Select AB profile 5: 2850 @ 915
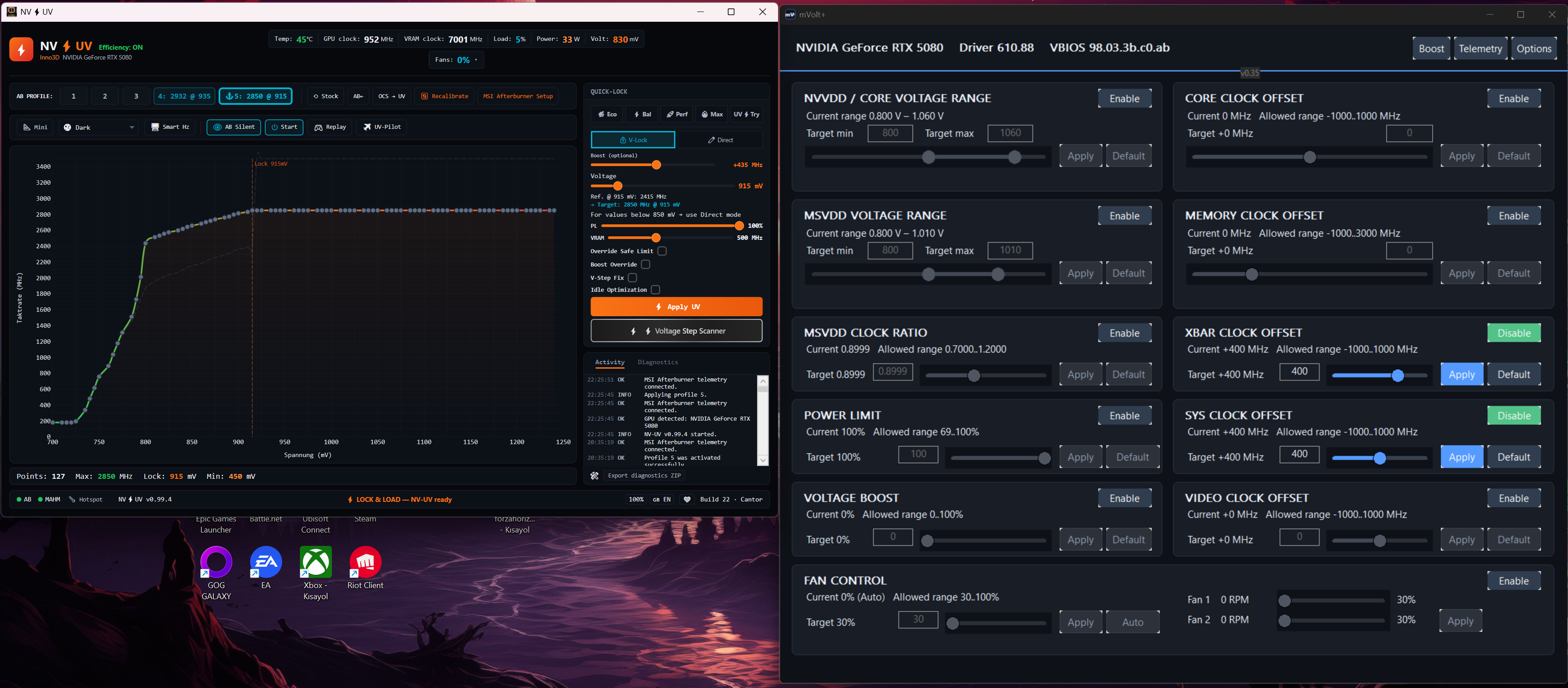The image size is (1568, 688). click(255, 96)
